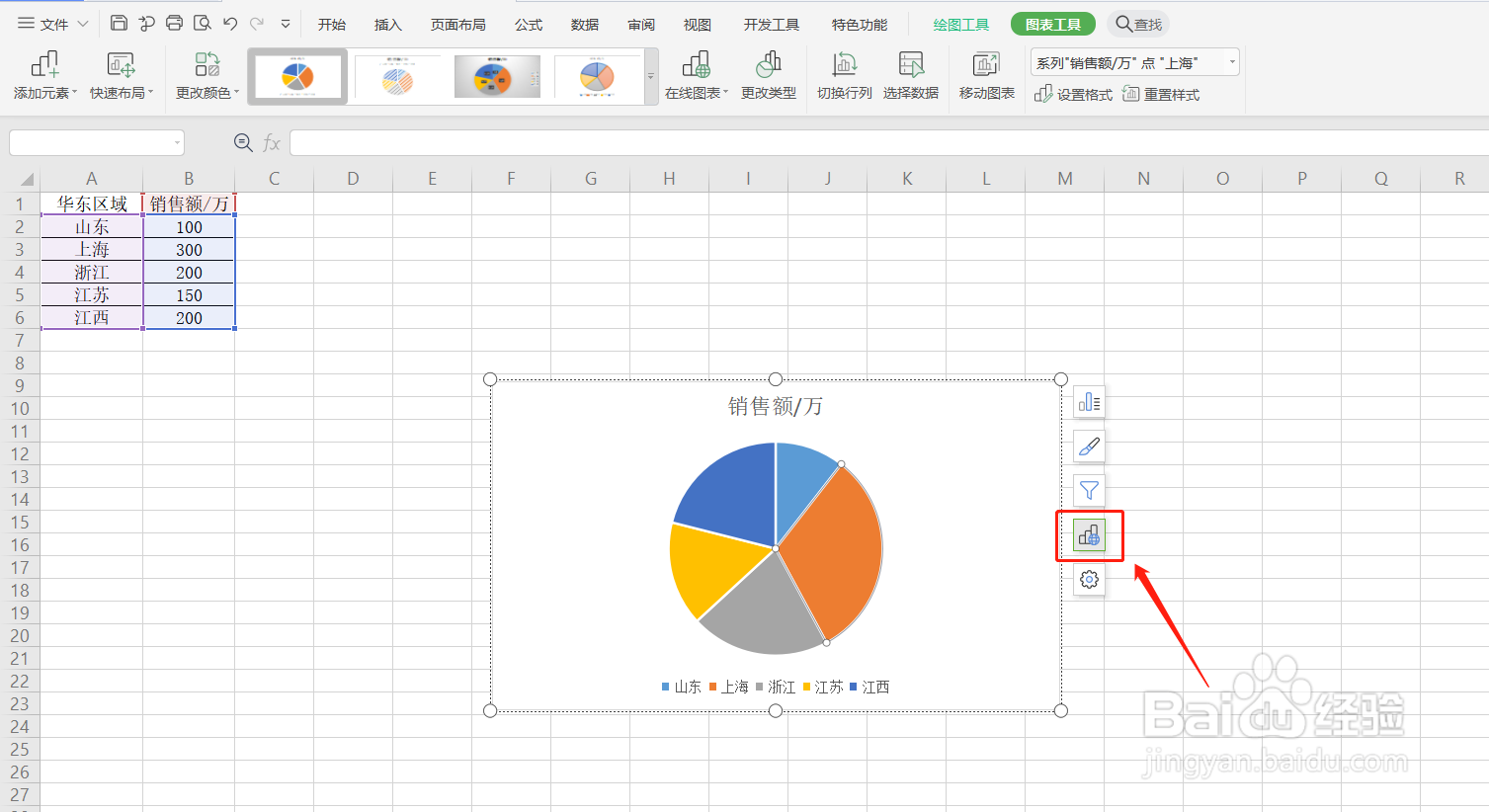This screenshot has width=1489, height=812.
Task: Click the 查找 search button
Action: (1138, 24)
